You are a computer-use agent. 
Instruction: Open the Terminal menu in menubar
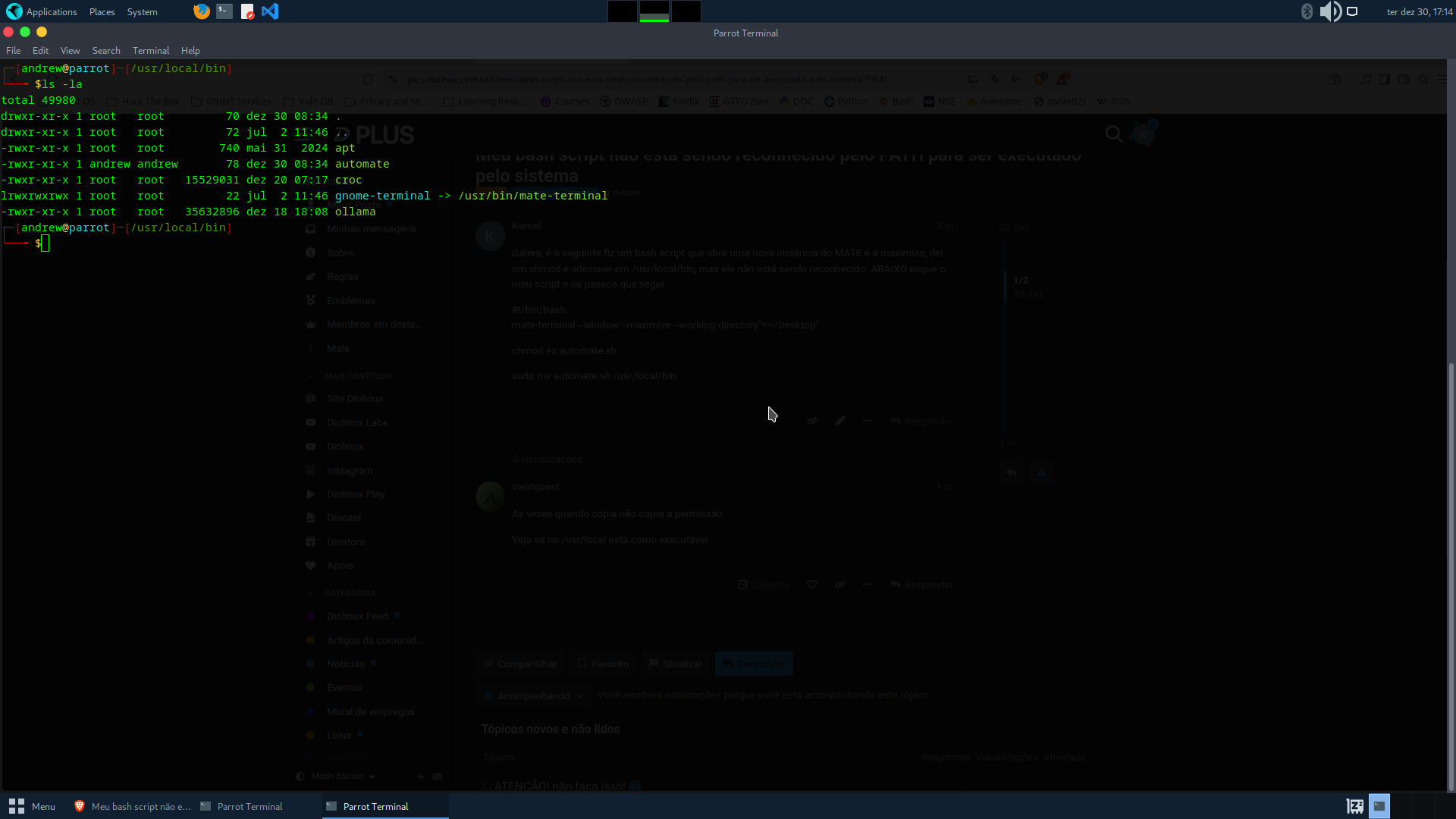click(150, 51)
